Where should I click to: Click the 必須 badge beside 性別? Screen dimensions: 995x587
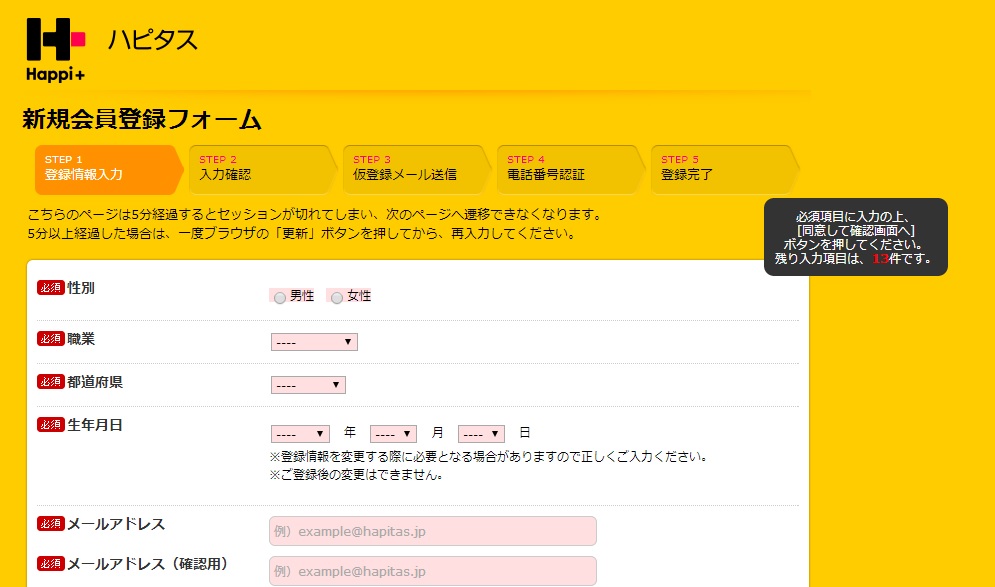click(51, 288)
